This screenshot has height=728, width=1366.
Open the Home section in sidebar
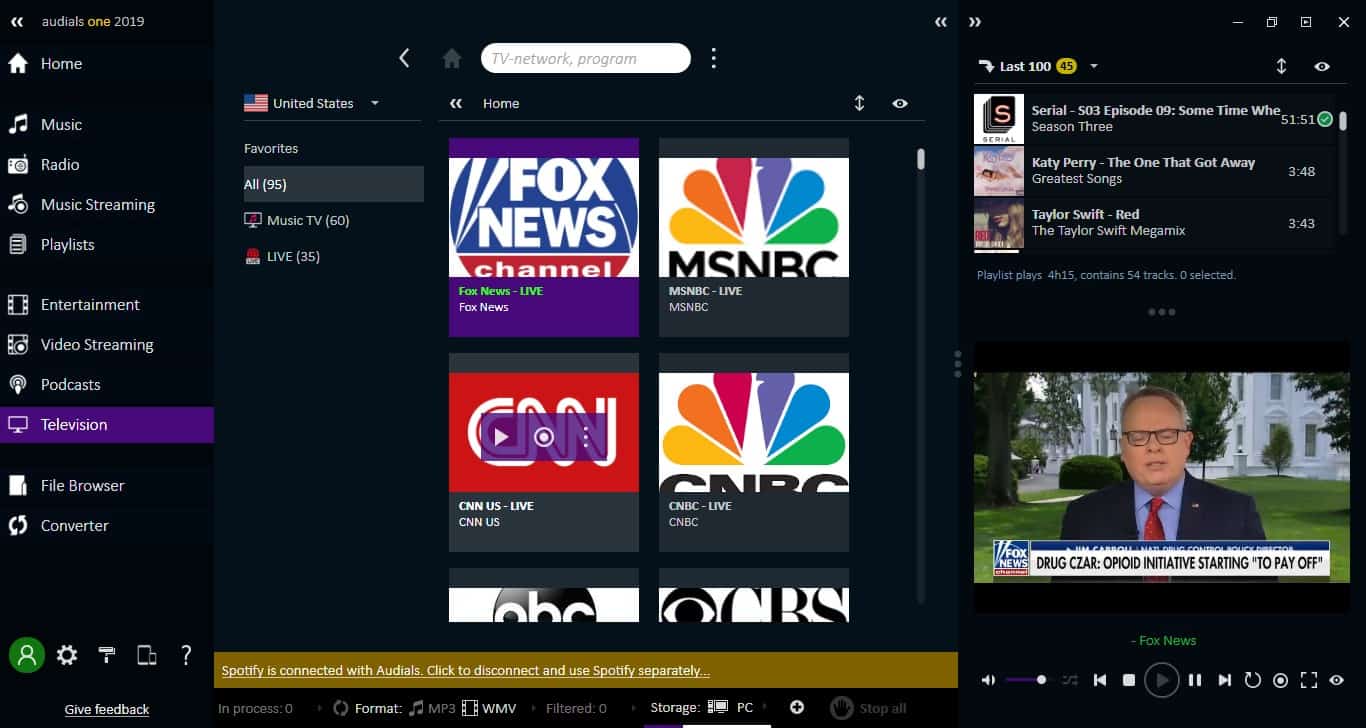(107, 64)
